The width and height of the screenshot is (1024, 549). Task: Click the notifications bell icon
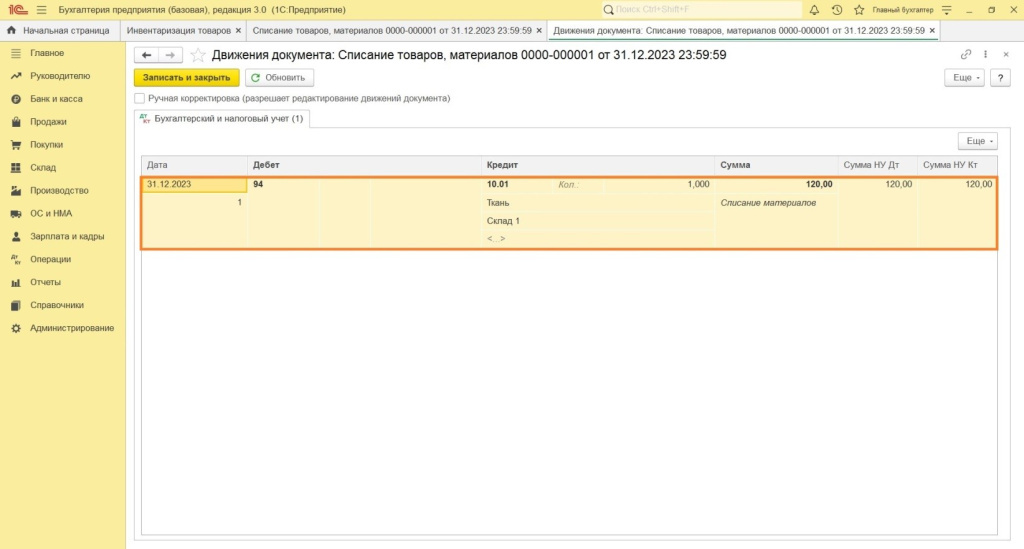(814, 10)
